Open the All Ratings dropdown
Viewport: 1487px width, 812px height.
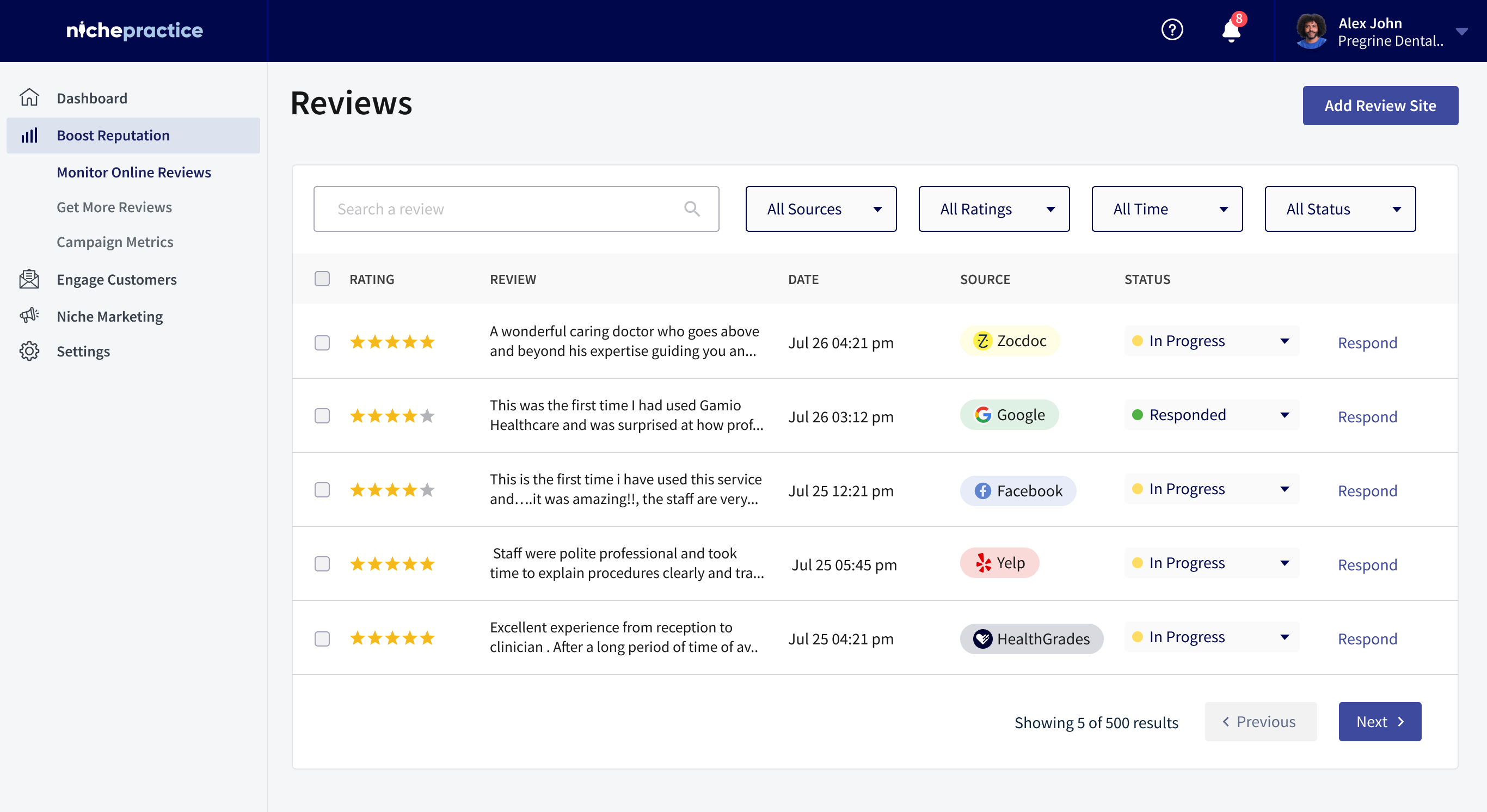(994, 209)
